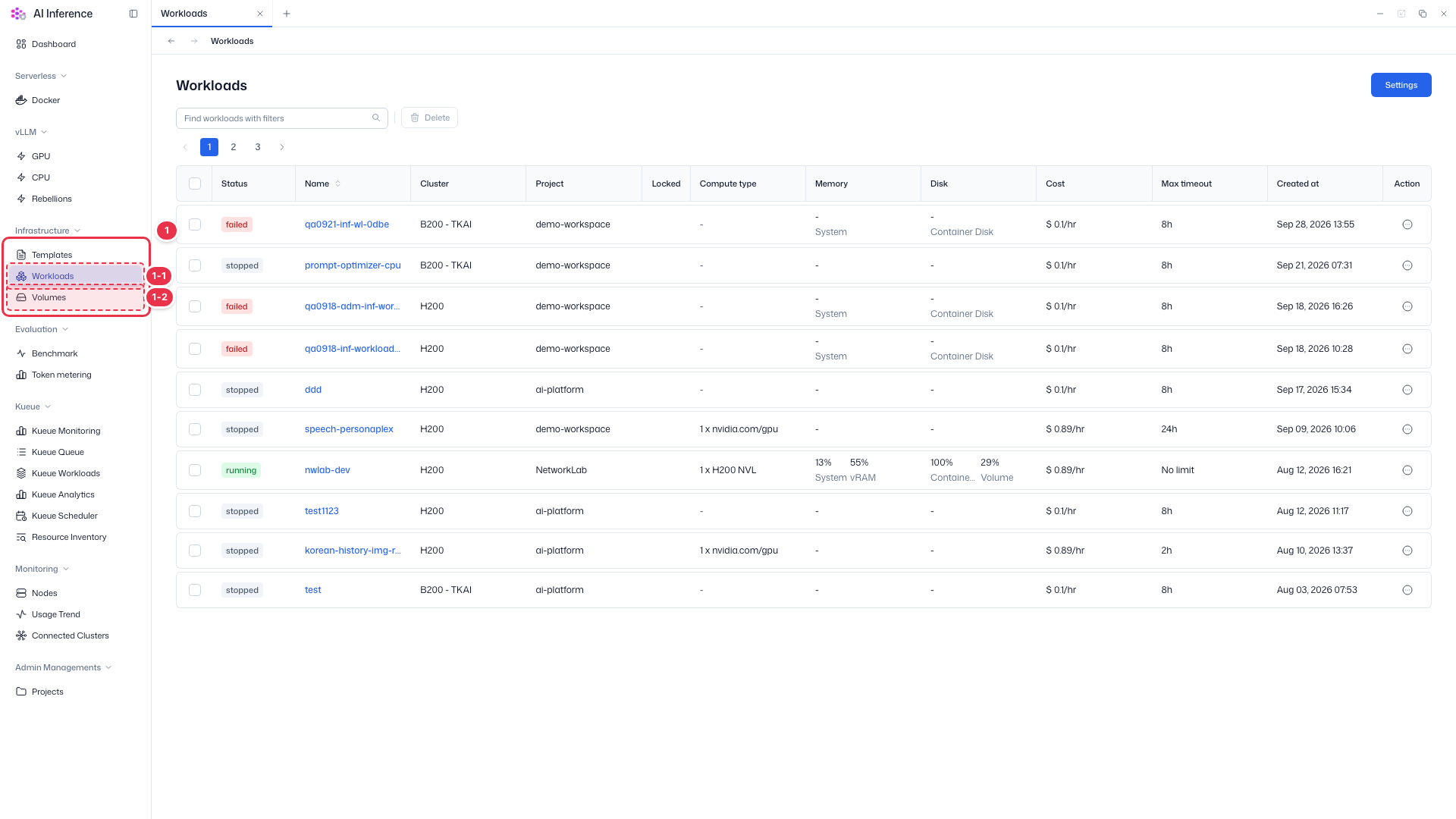
Task: Click the blue Settings button
Action: click(1401, 85)
